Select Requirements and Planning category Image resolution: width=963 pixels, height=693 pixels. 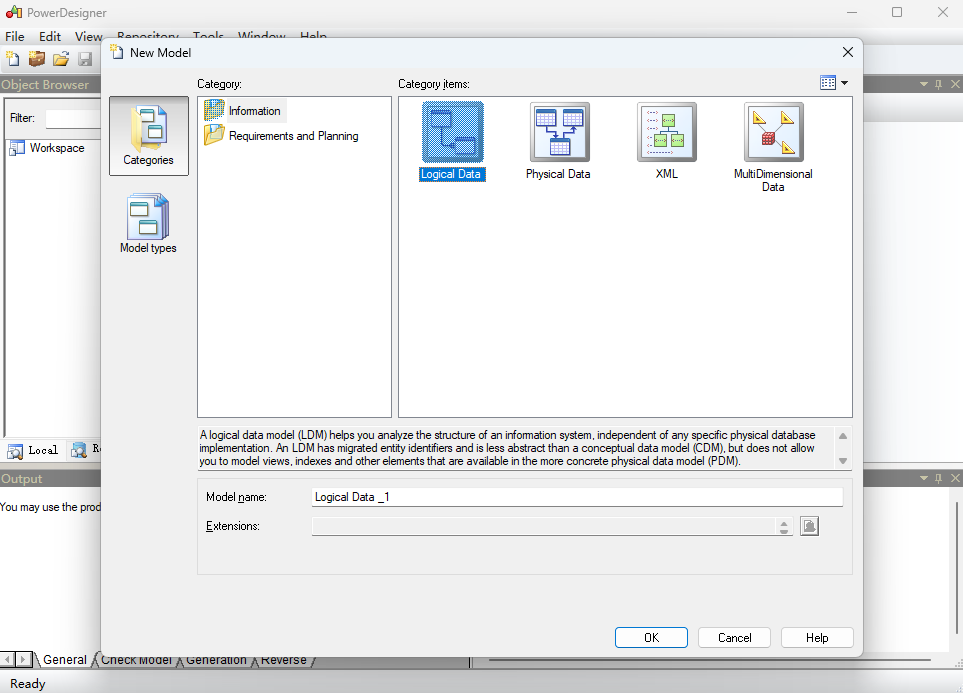[292, 136]
